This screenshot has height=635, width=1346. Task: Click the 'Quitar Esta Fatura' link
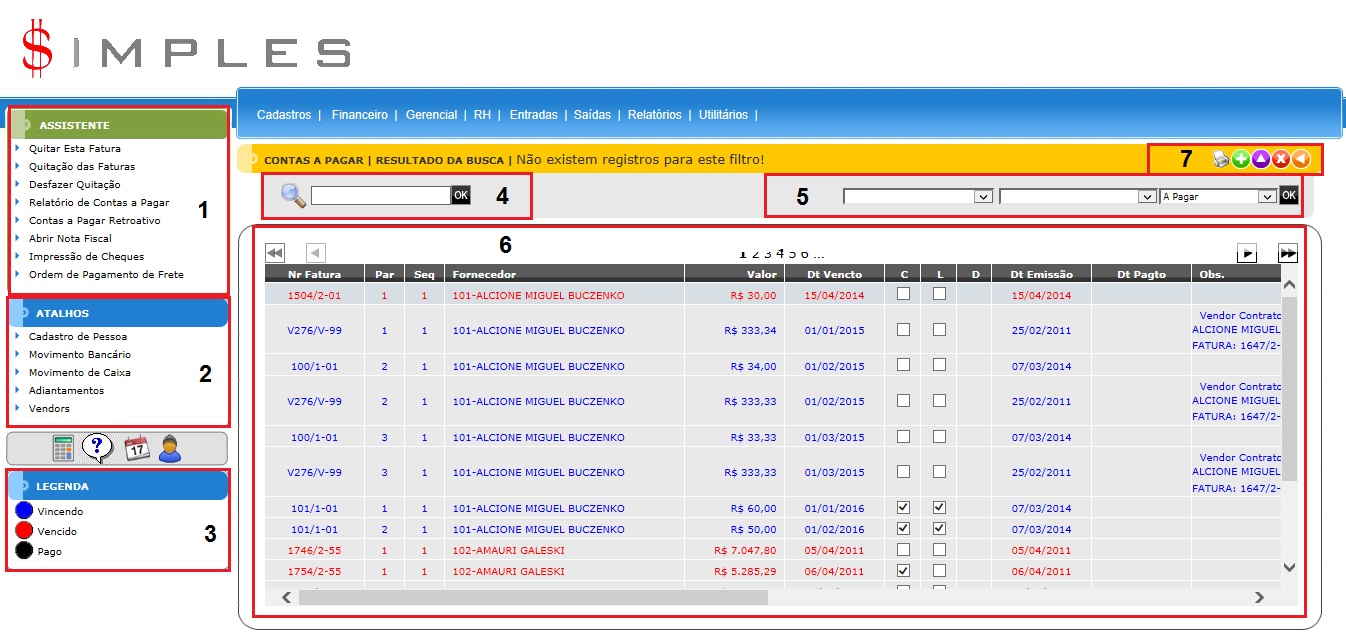tap(75, 149)
